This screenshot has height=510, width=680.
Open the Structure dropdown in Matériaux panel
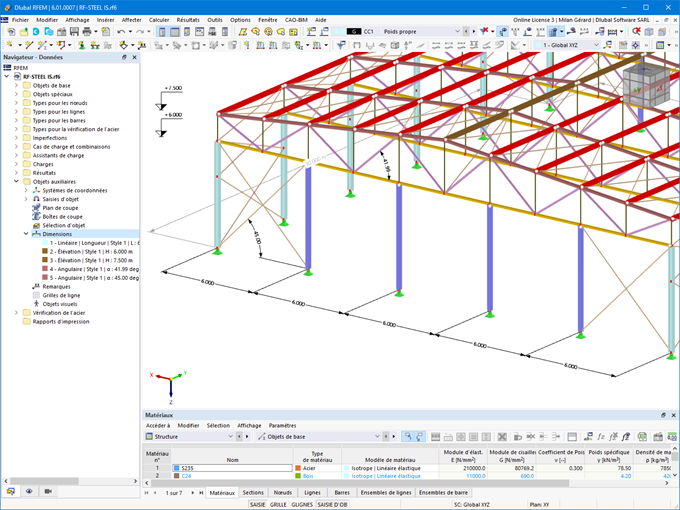coord(231,437)
